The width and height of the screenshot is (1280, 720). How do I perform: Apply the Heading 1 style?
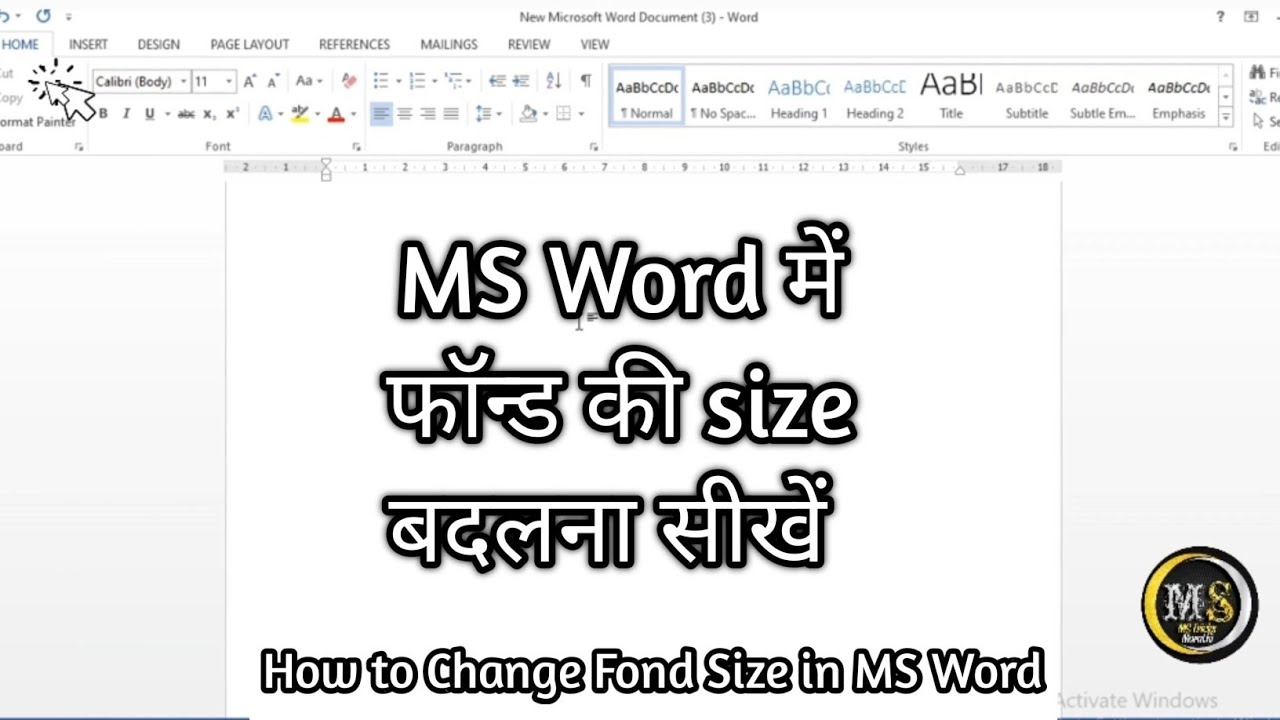coord(799,98)
